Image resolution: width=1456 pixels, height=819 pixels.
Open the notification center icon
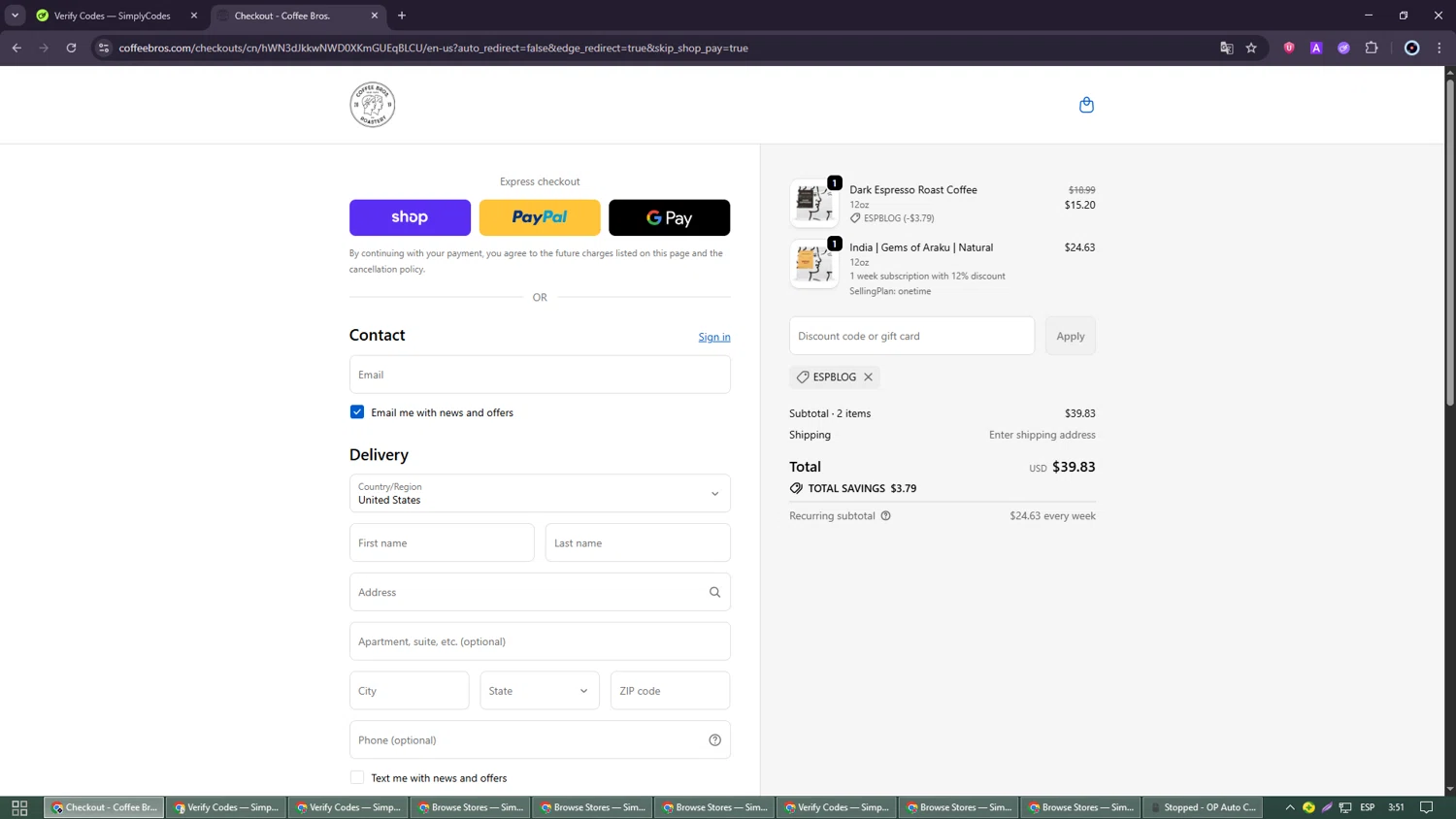point(1426,807)
